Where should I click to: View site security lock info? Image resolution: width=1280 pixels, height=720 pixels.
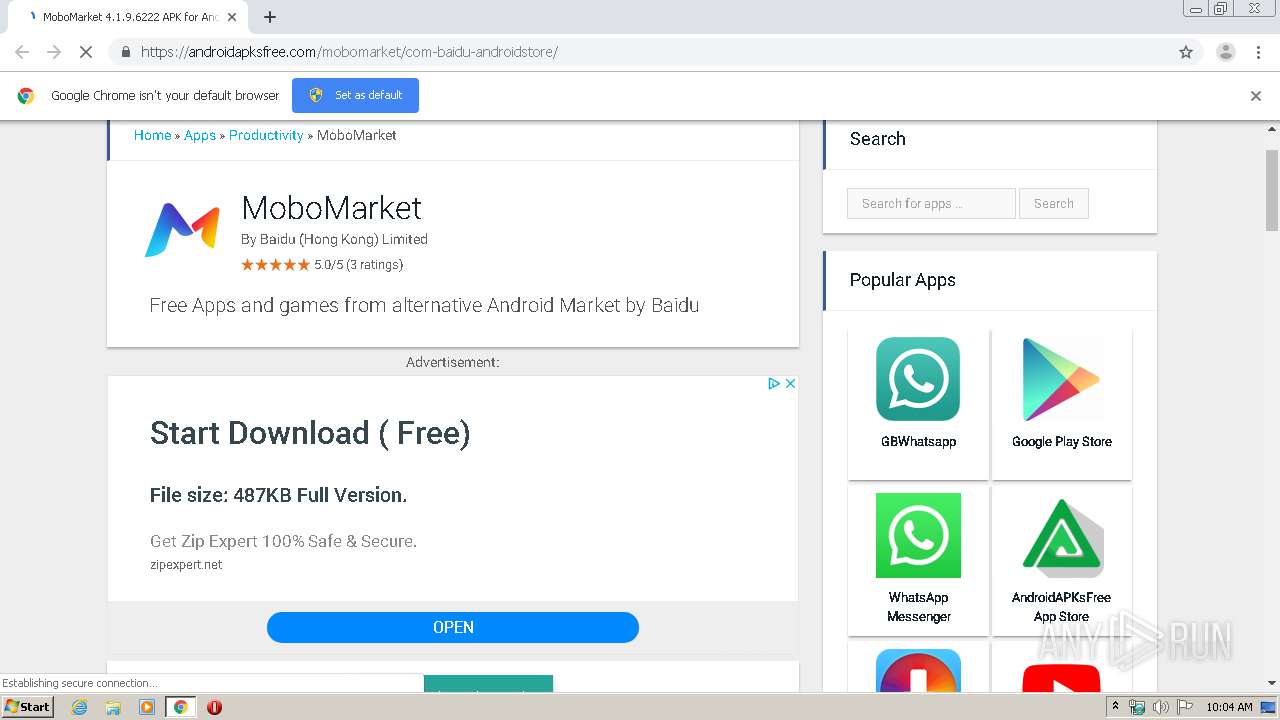[125, 52]
